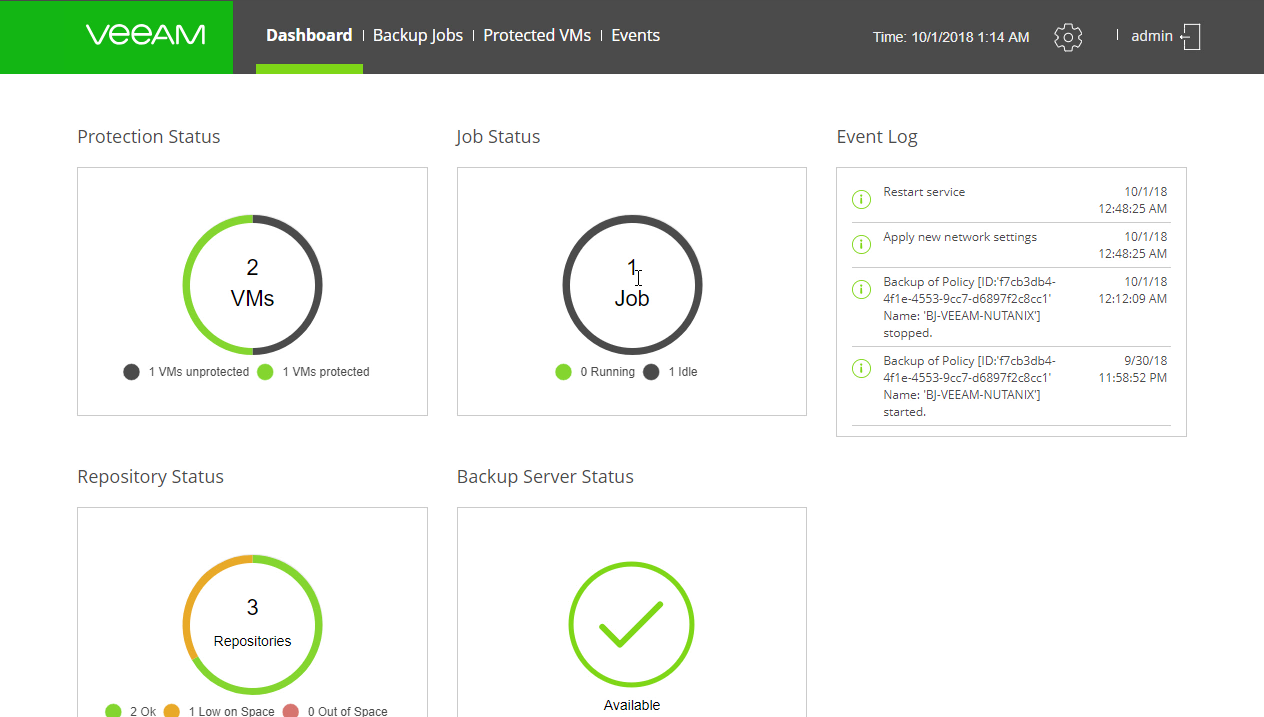Screen dimensions: 1264x717
Task: Click the Backup Server Status heading
Action: click(545, 477)
